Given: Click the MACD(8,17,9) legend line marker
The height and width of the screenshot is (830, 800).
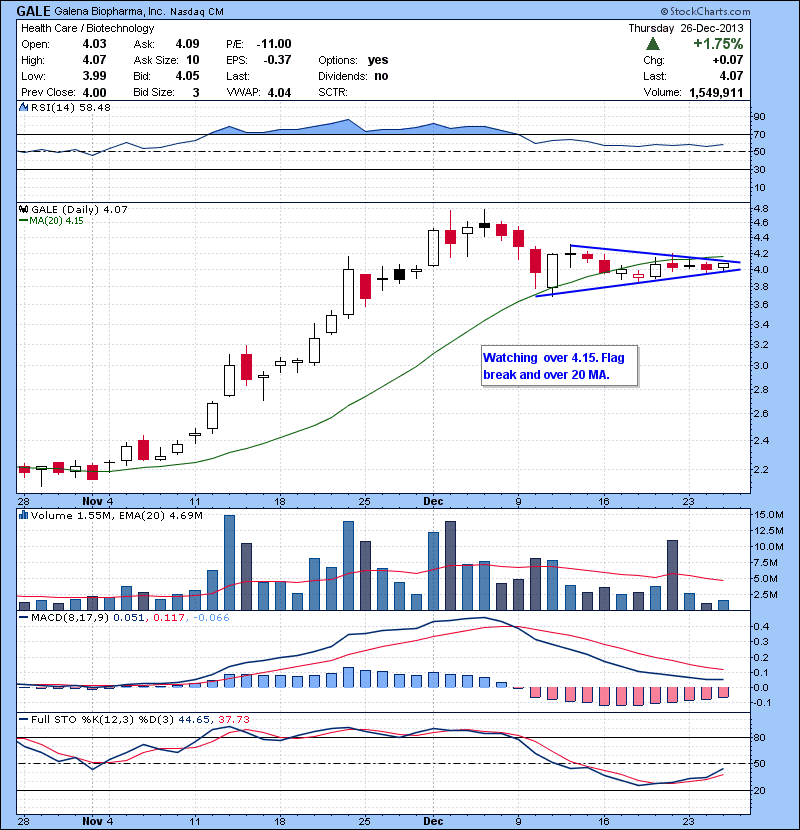Looking at the screenshot, I should pos(23,618).
